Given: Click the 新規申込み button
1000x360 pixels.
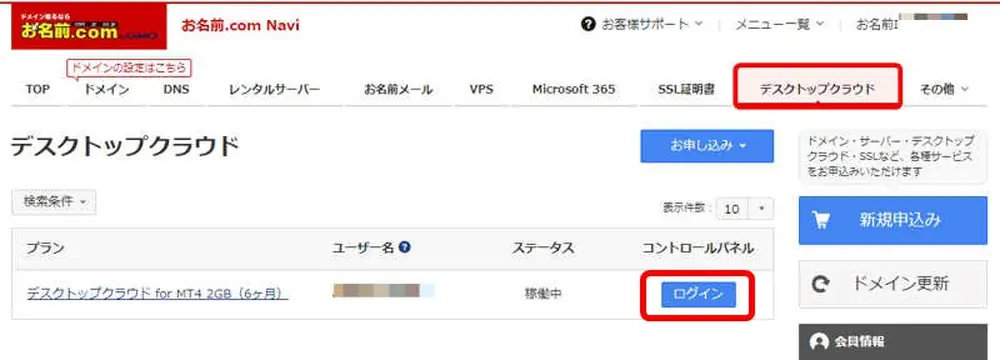Looking at the screenshot, I should coord(893,220).
